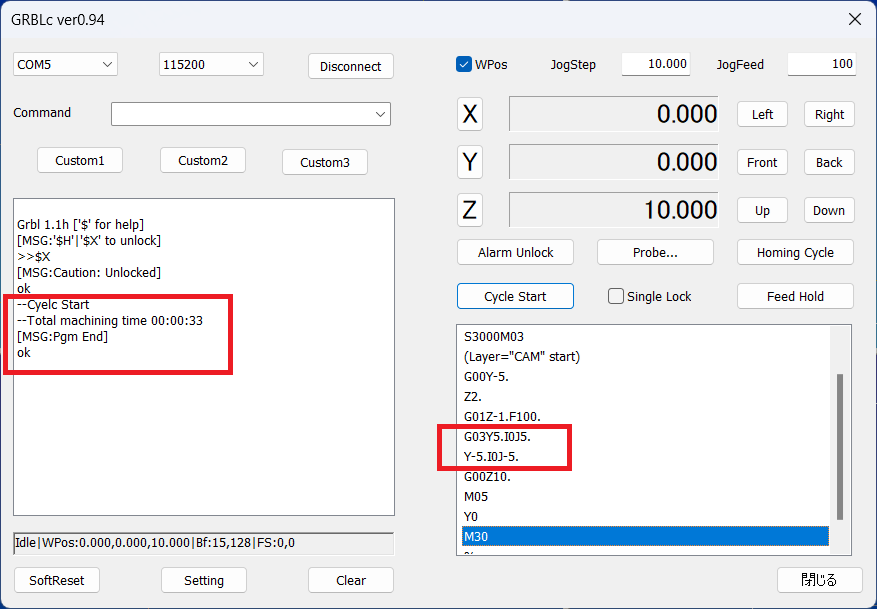
Task: Click the X axis zero button
Action: tap(470, 114)
